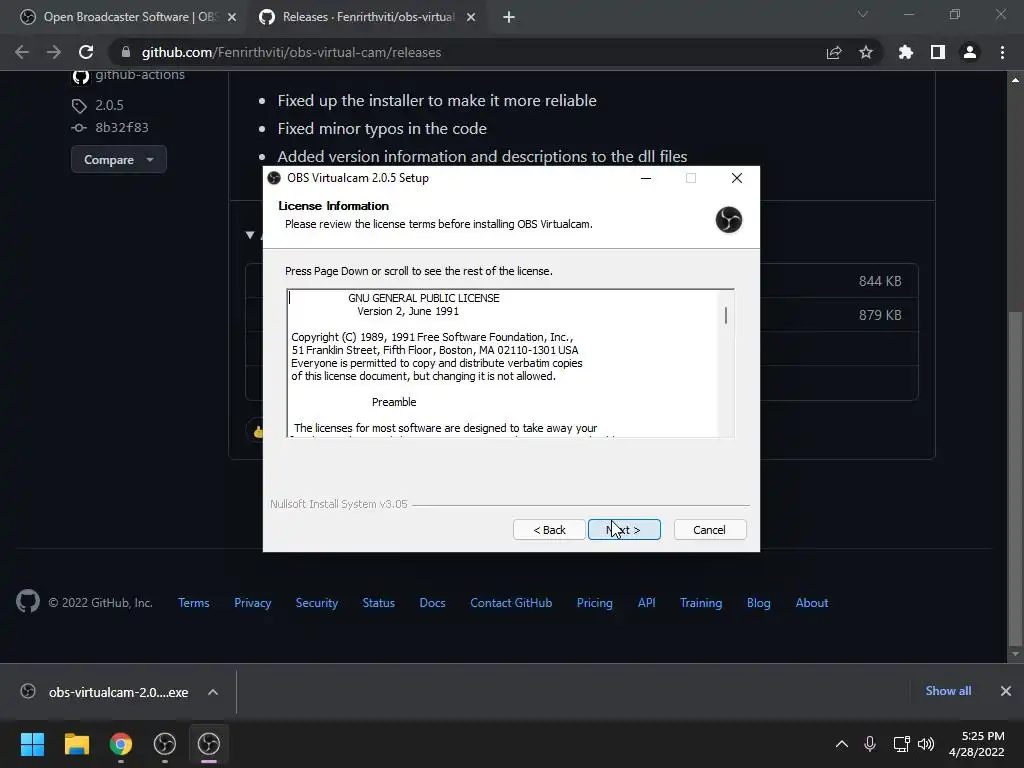Show all downloads

point(948,691)
